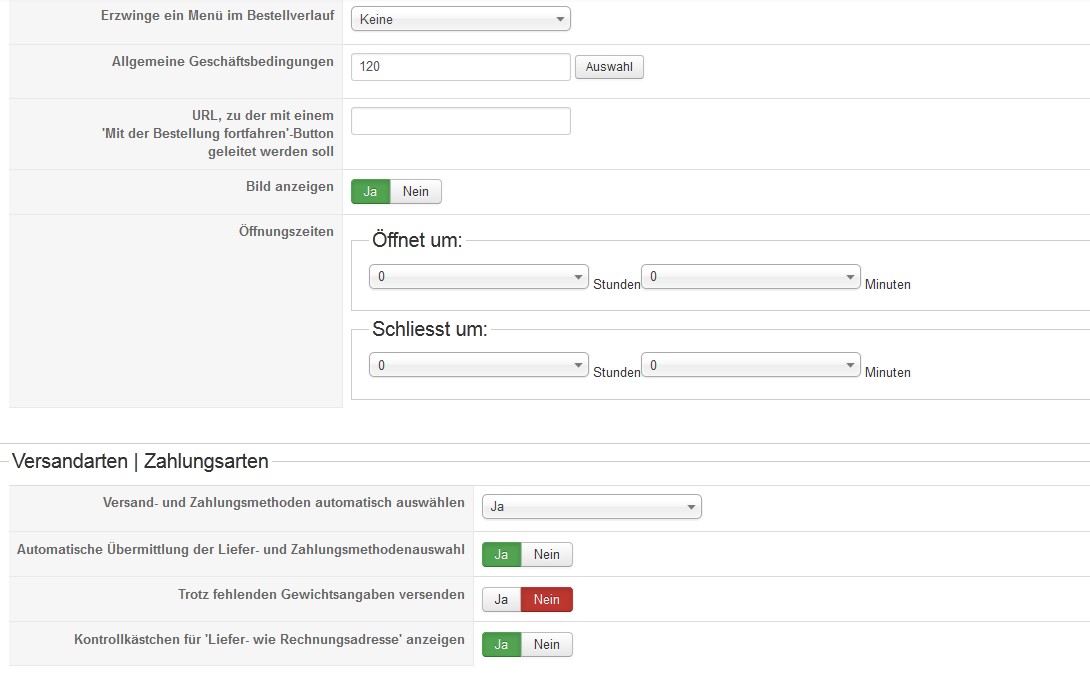The width and height of the screenshot is (1090, 692).
Task: Choose Nein for Kontrollkästchen Liefer- wie Rechnungsadresse
Action: pos(547,644)
